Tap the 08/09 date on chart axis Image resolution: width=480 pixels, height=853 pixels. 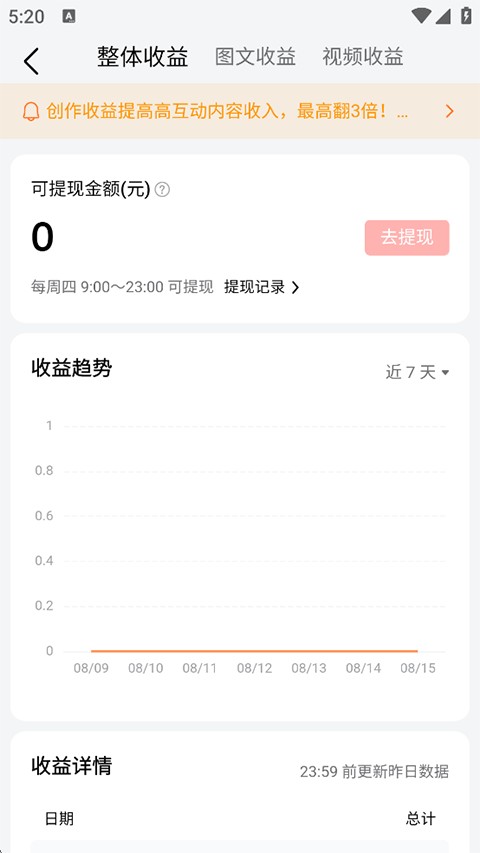point(91,668)
